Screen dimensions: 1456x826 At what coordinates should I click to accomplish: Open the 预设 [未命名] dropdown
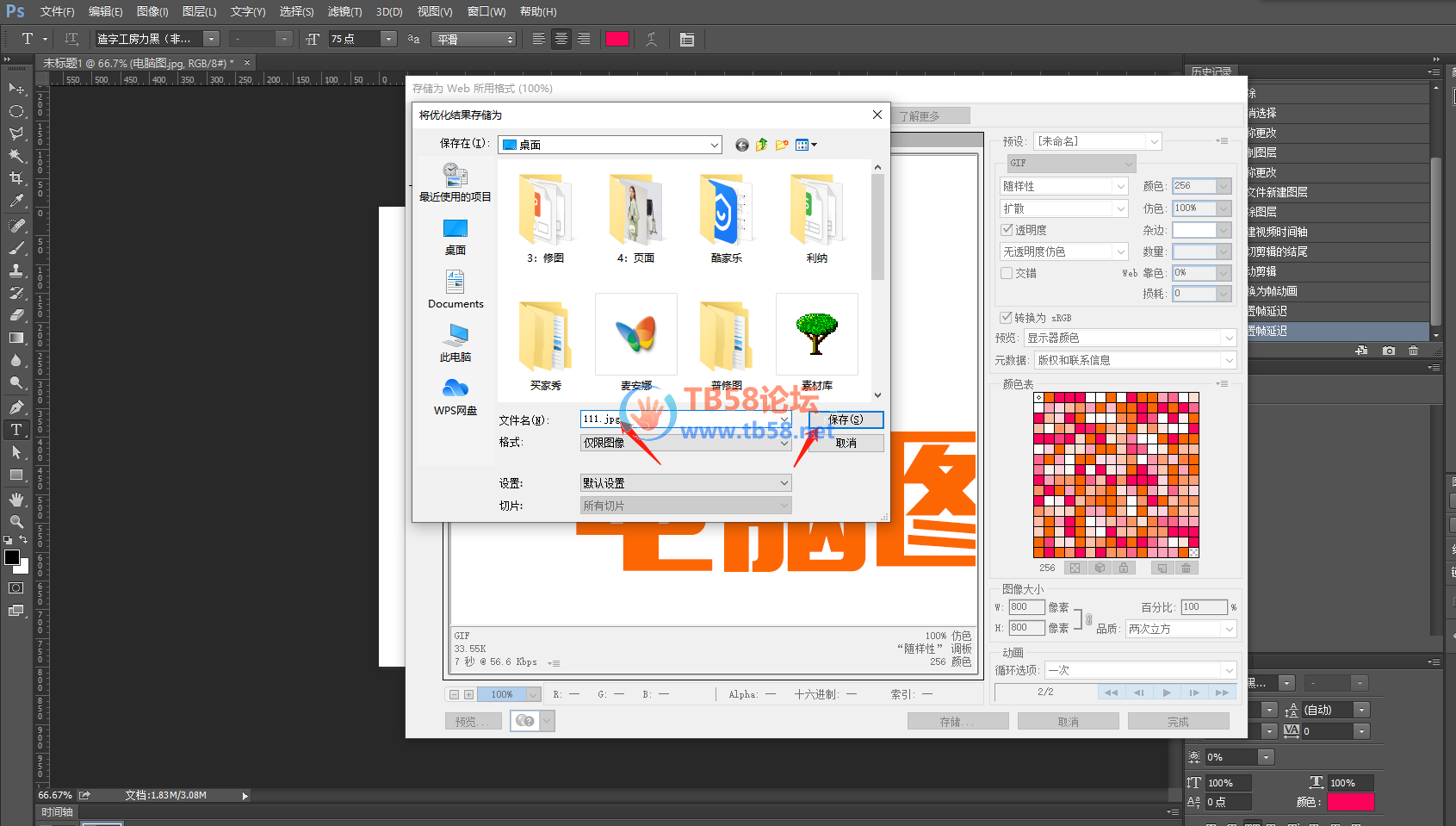pyautogui.click(x=1098, y=141)
